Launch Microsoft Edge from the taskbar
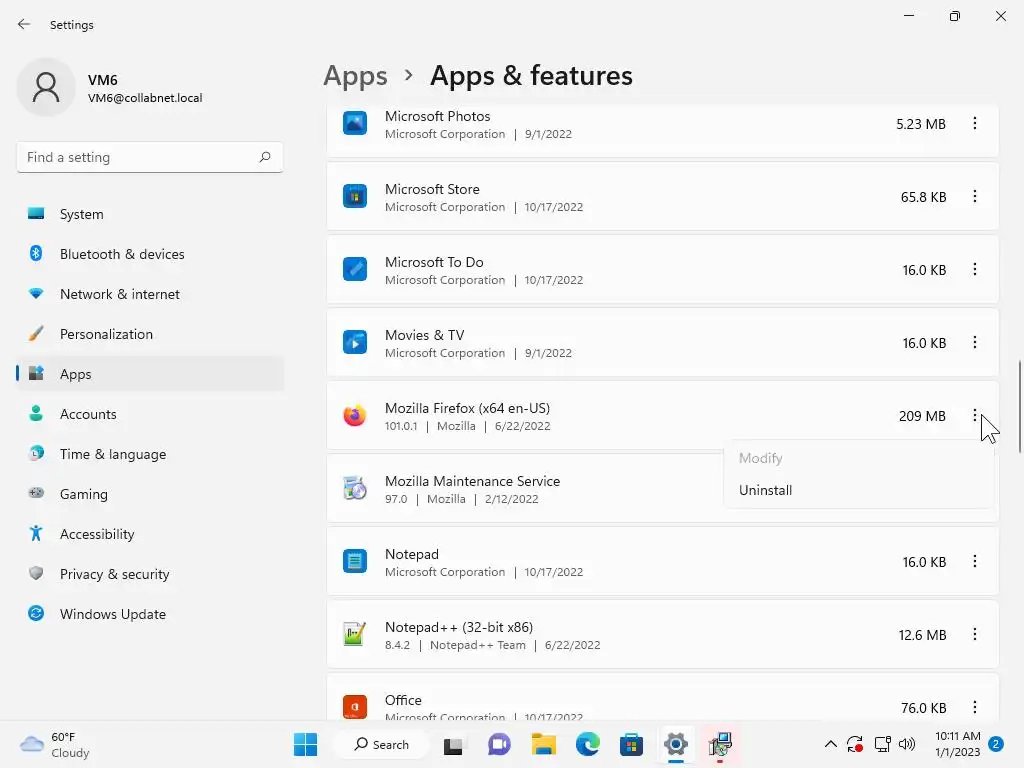This screenshot has height=768, width=1024. [588, 744]
